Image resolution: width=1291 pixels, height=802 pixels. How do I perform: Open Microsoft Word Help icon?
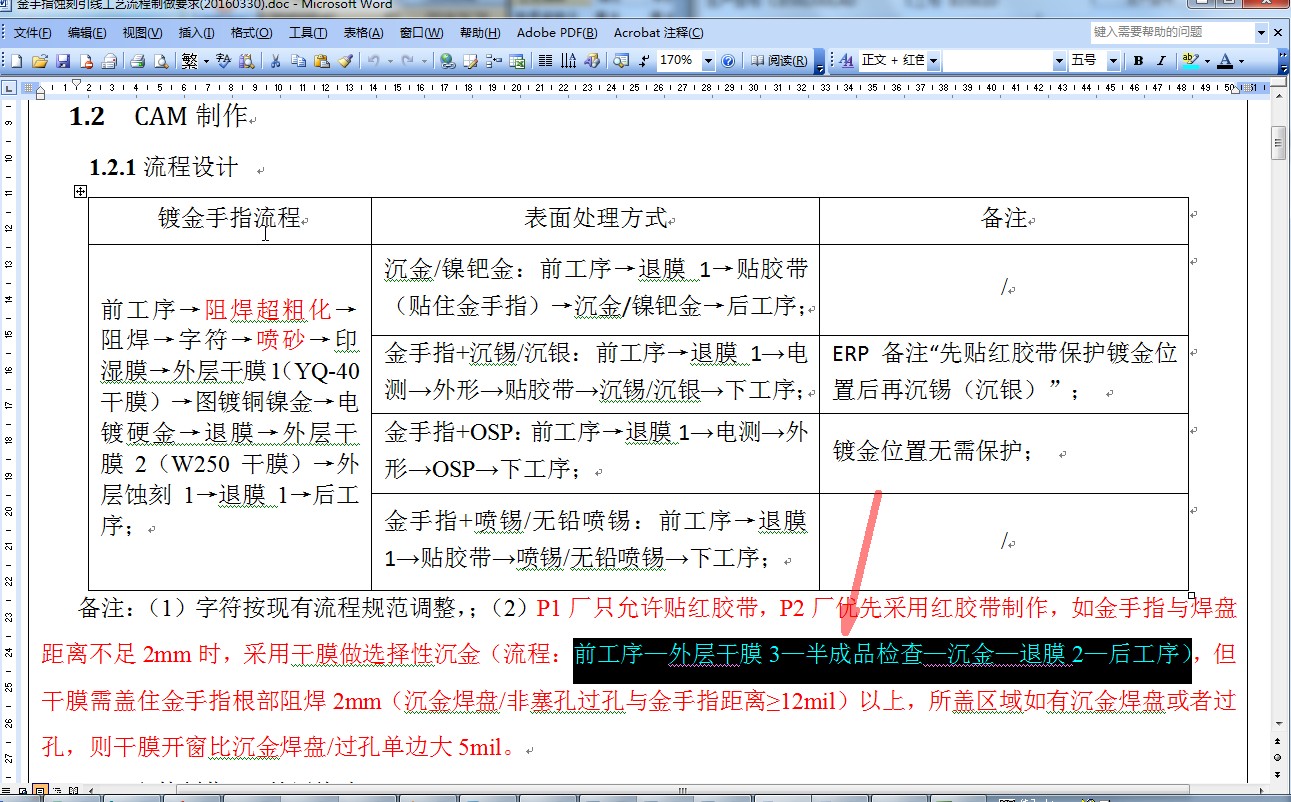(x=728, y=61)
